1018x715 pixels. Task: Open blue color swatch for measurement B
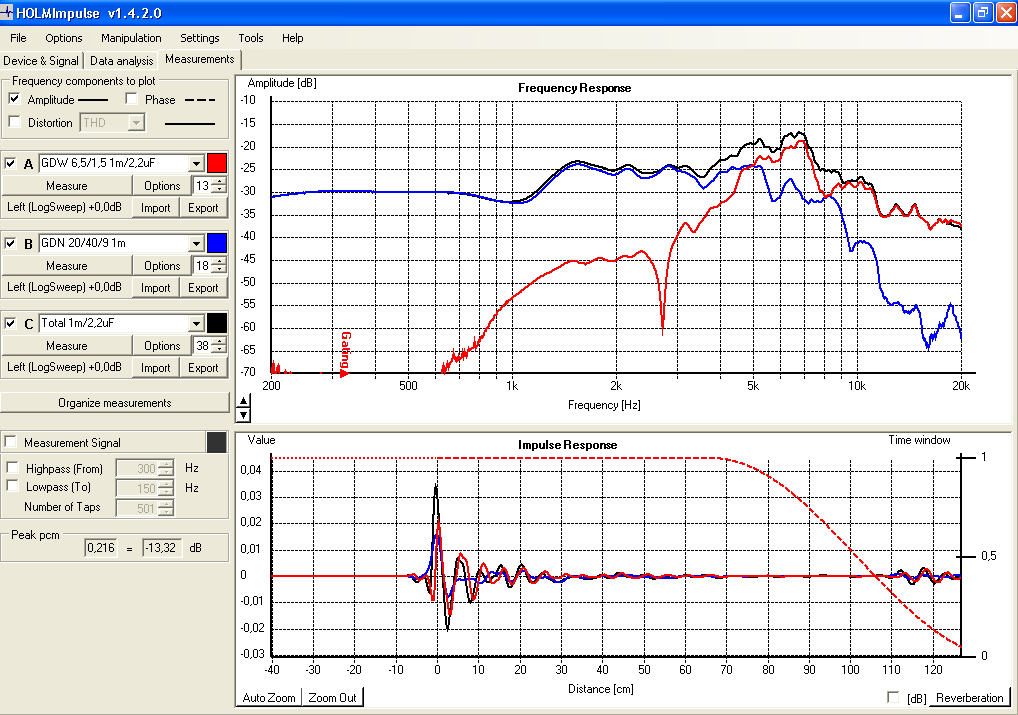click(217, 243)
